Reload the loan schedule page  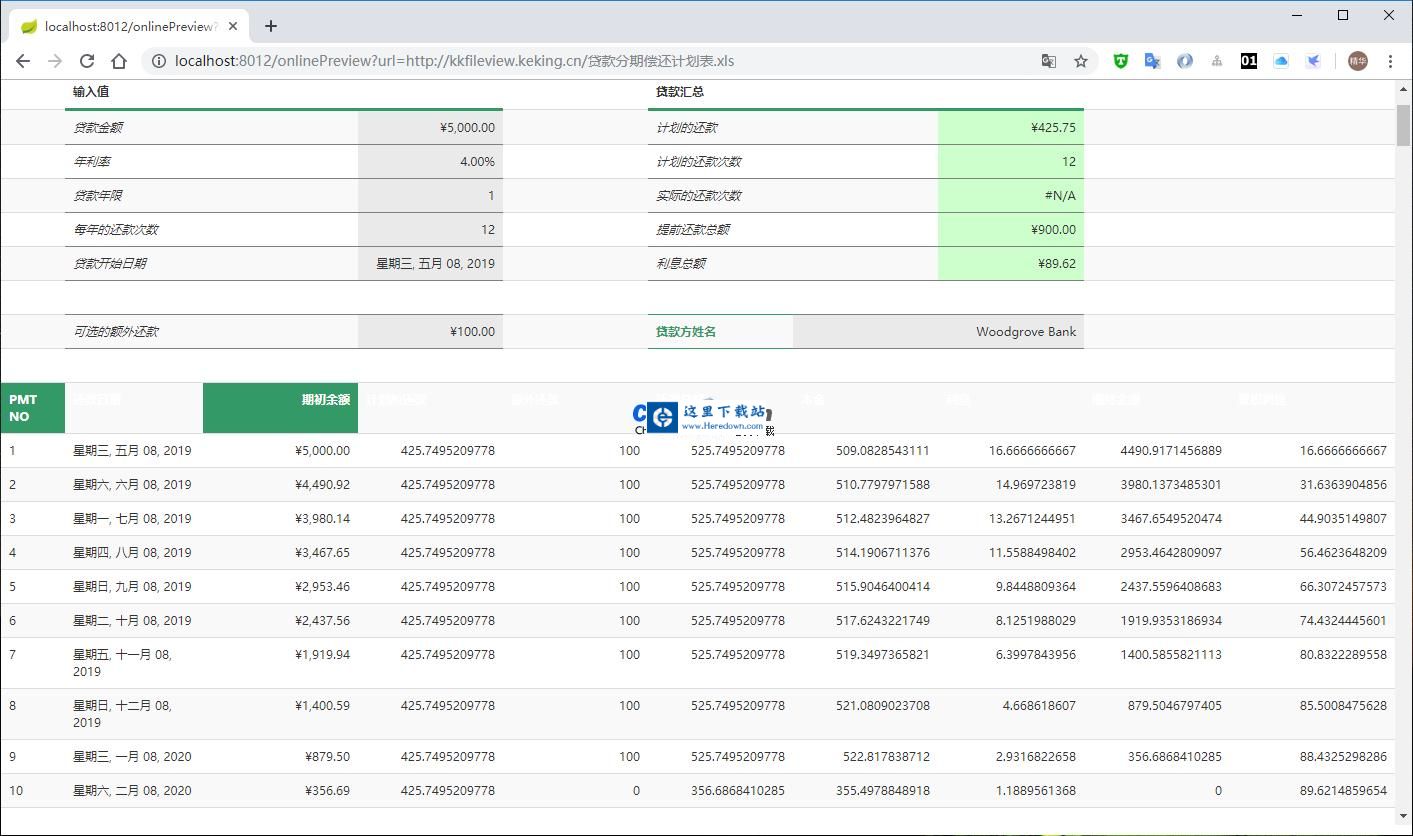(x=87, y=61)
